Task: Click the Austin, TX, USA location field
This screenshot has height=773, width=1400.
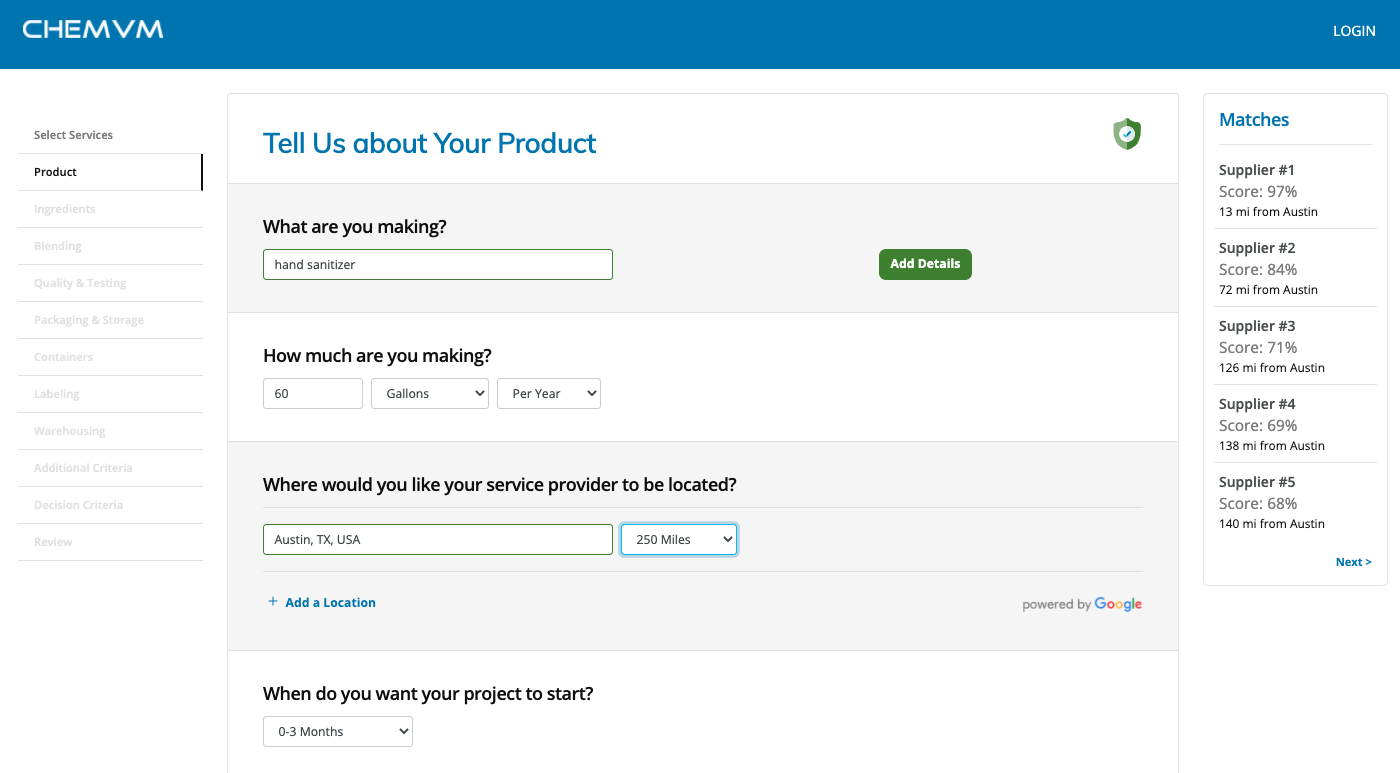Action: (x=437, y=539)
